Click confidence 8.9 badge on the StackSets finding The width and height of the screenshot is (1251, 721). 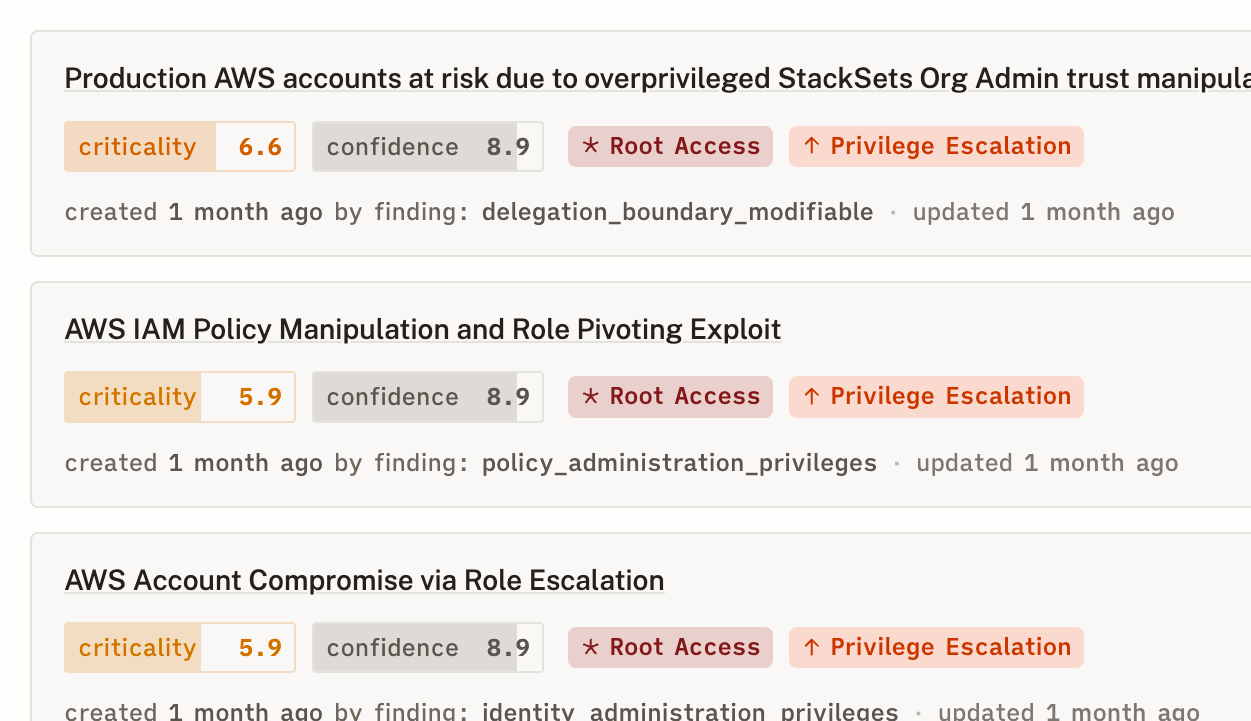(x=427, y=147)
